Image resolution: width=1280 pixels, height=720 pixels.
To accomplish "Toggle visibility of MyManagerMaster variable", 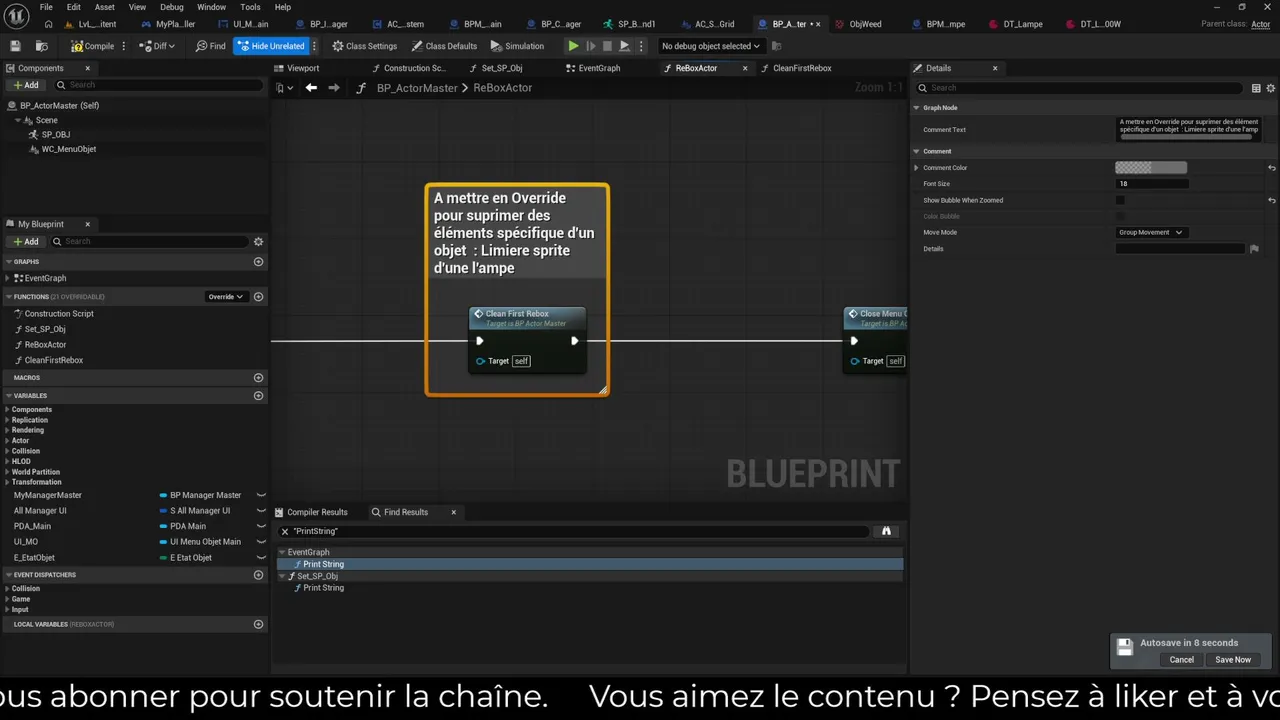I will tap(261, 495).
